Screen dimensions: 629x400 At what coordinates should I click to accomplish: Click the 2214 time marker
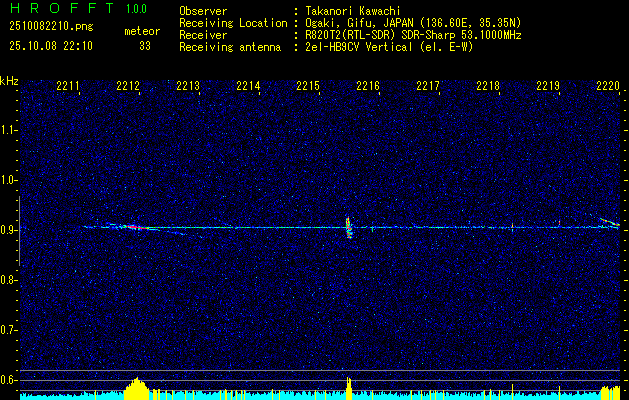248,85
